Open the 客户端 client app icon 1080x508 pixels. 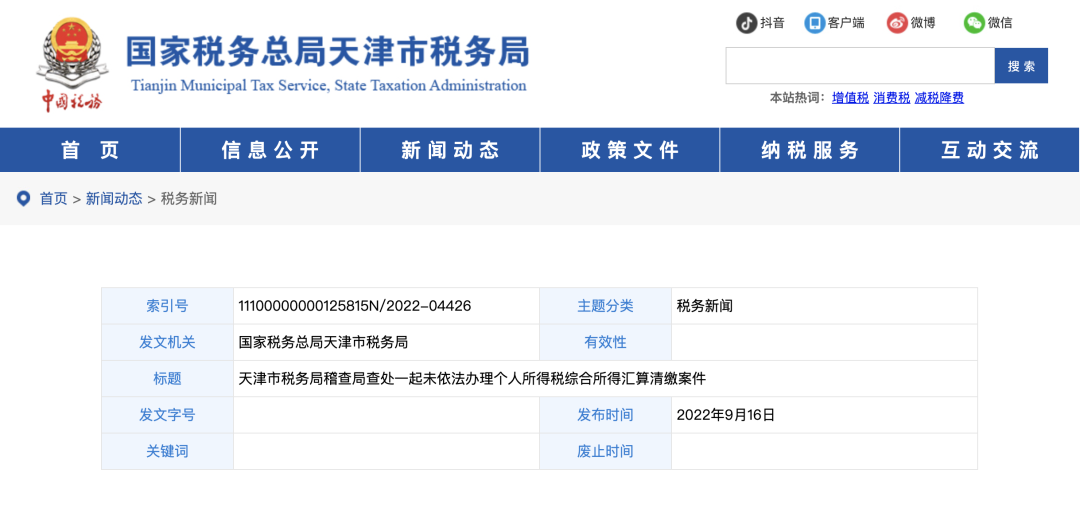(815, 22)
